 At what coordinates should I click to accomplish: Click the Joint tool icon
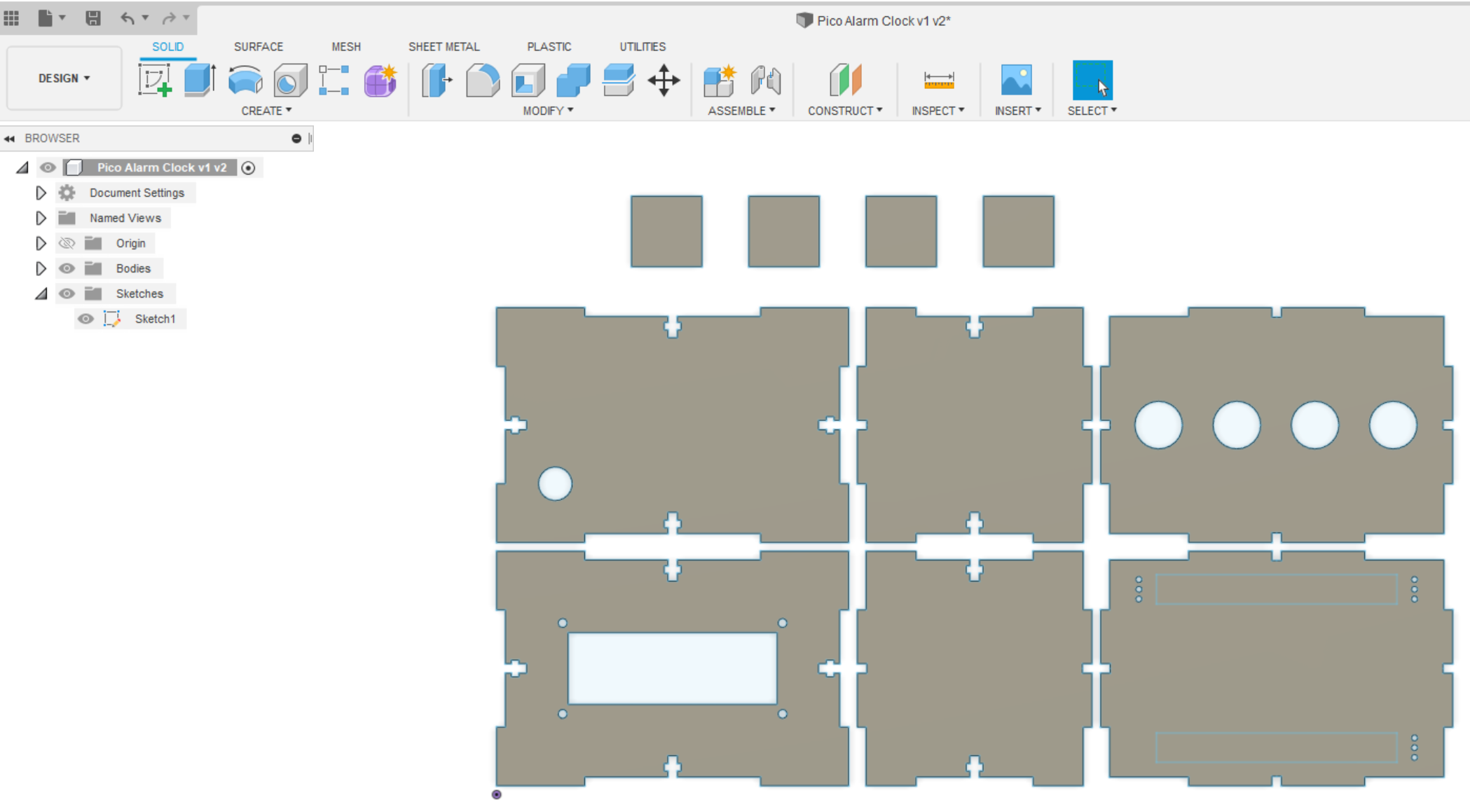tap(766, 80)
